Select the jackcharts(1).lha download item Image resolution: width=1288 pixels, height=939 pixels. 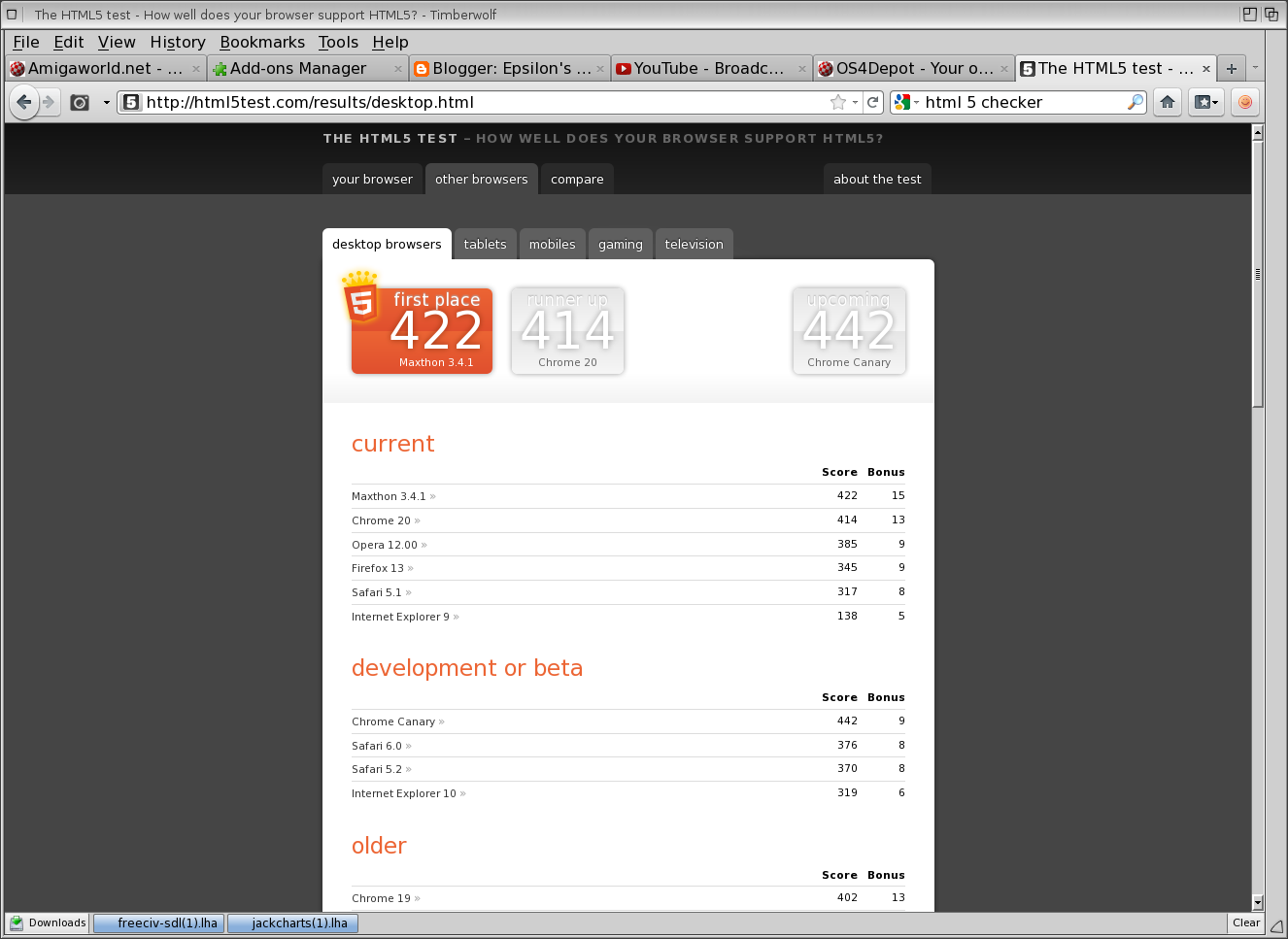293,922
